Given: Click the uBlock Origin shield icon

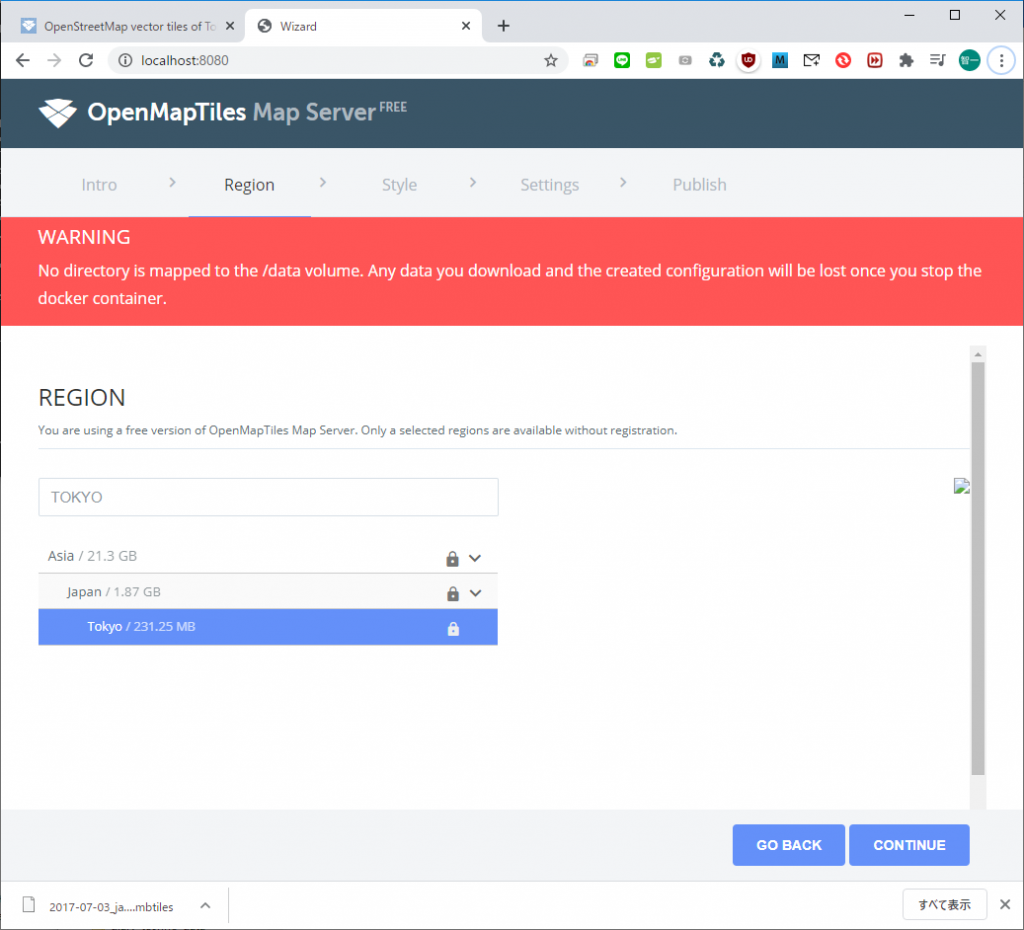Looking at the screenshot, I should pos(748,61).
